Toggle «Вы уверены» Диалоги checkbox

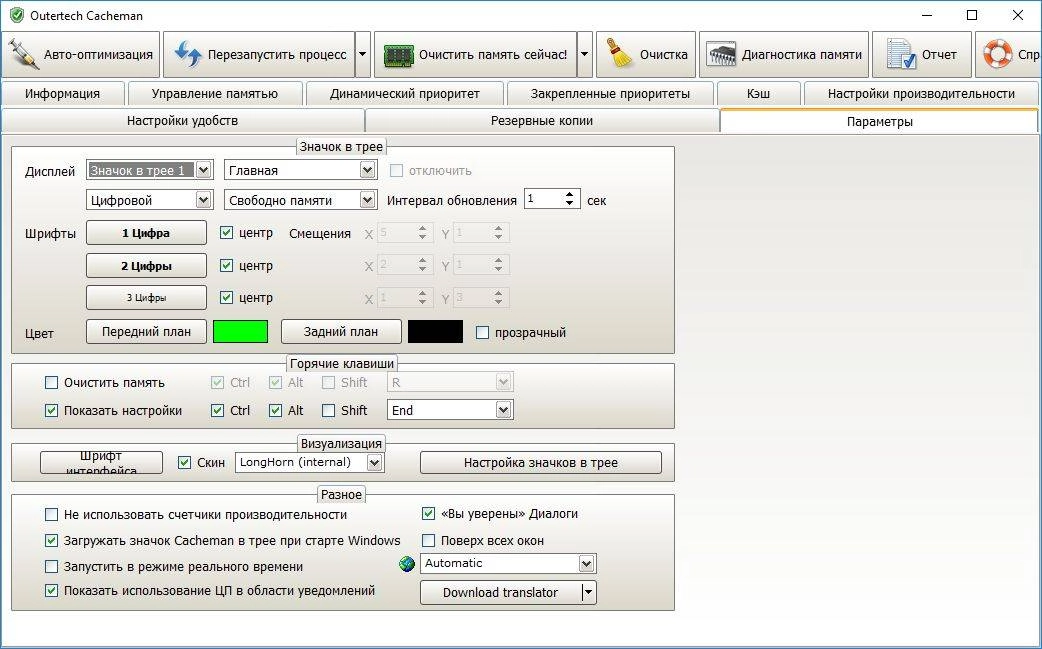point(429,513)
